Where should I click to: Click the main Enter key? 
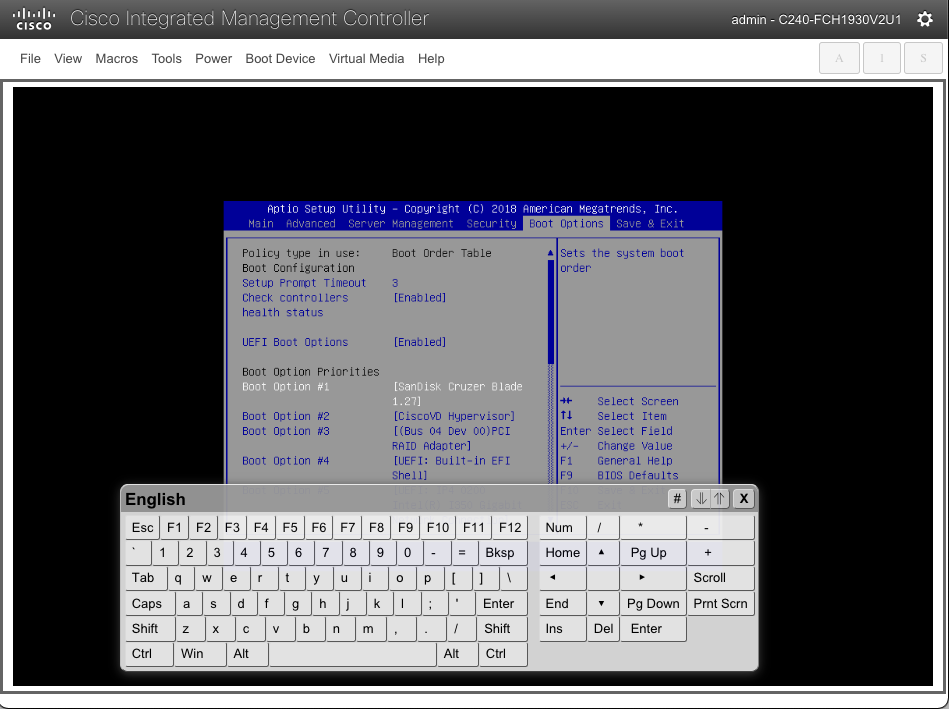point(502,604)
